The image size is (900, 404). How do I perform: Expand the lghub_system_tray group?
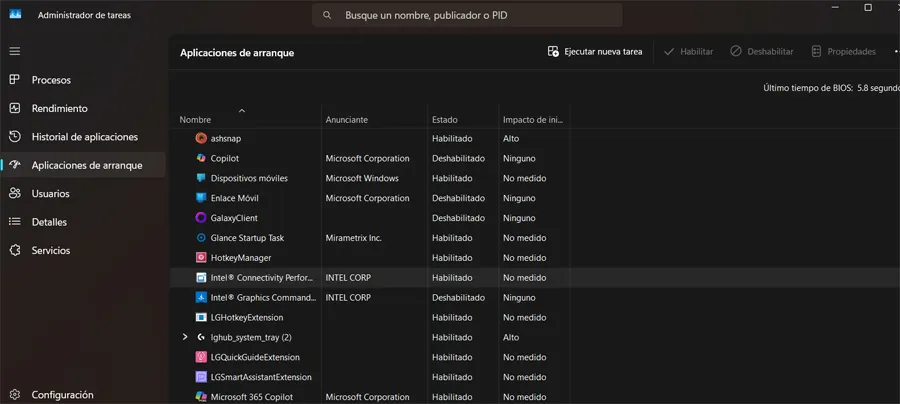[x=185, y=338]
